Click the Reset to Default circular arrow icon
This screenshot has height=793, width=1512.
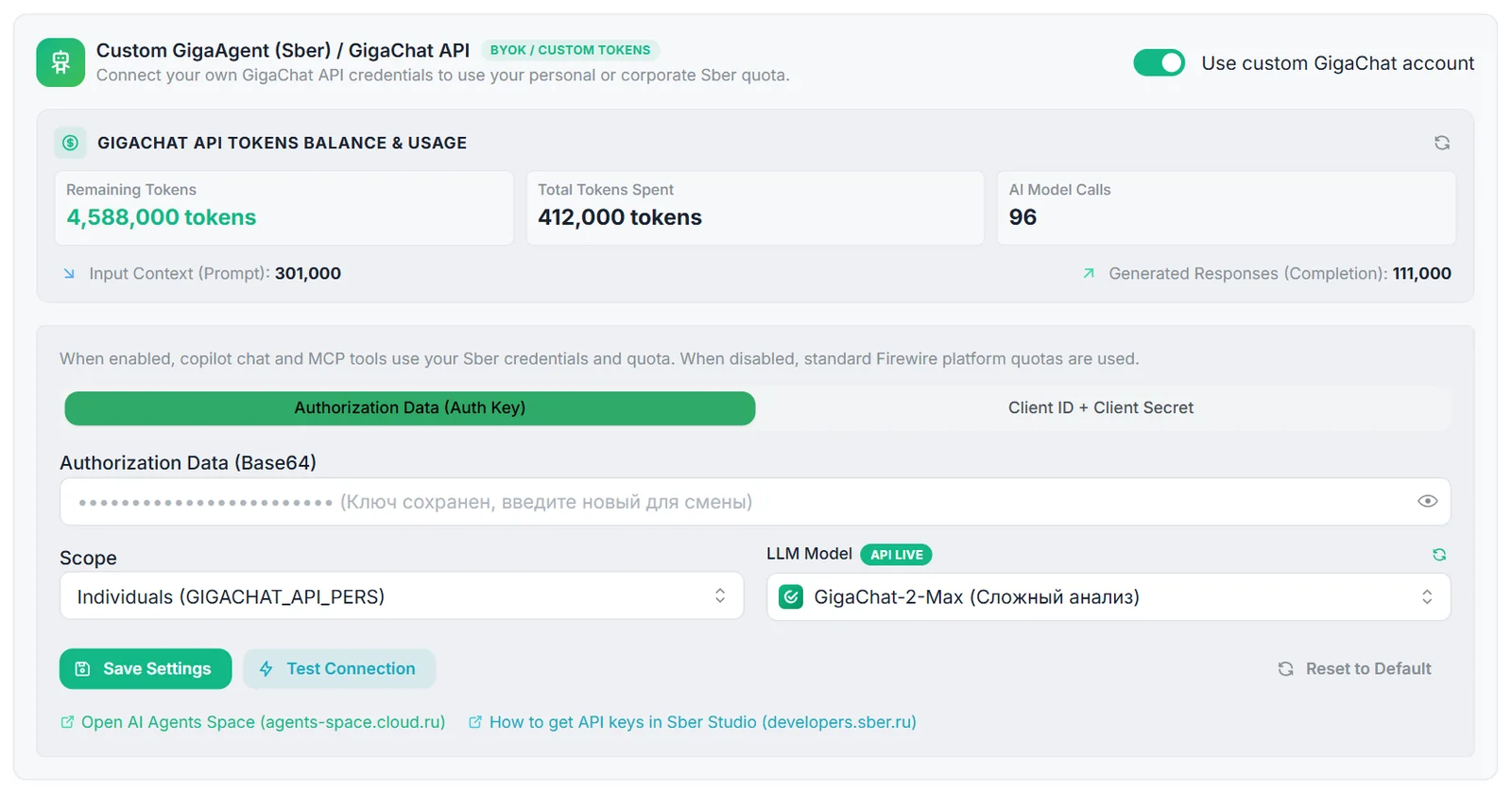pyautogui.click(x=1285, y=669)
